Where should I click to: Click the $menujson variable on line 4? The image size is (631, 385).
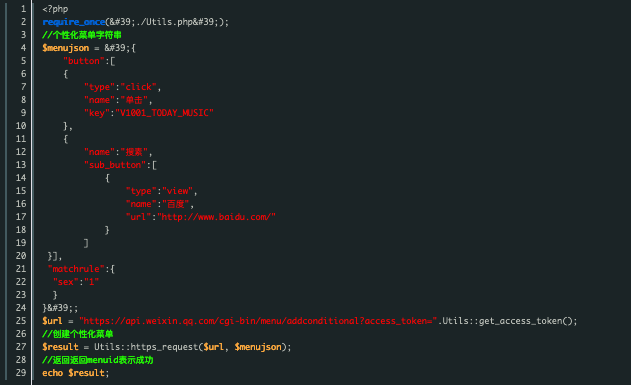(x=66, y=48)
